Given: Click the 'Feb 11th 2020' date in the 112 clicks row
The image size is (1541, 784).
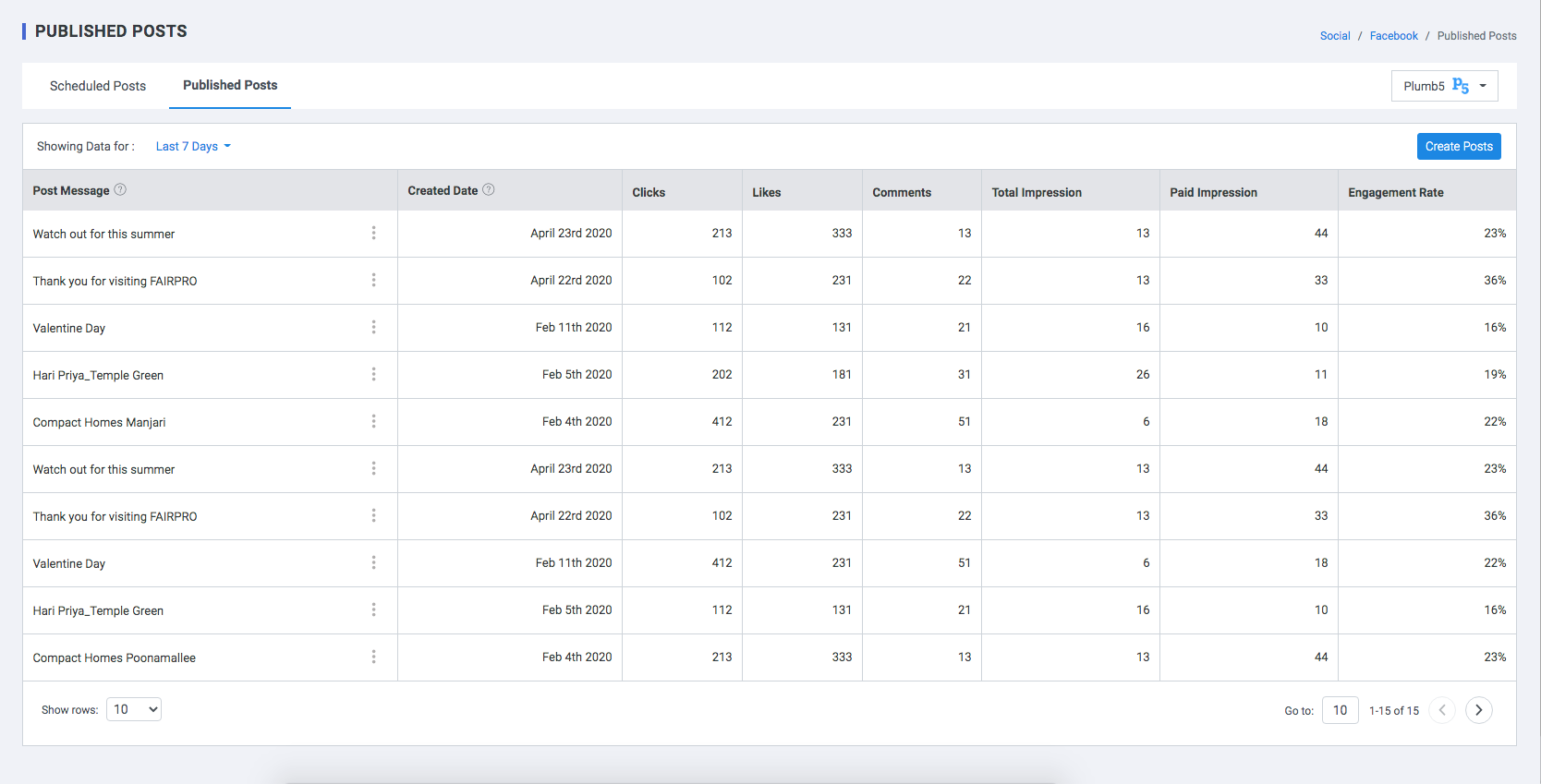Looking at the screenshot, I should click(x=574, y=327).
